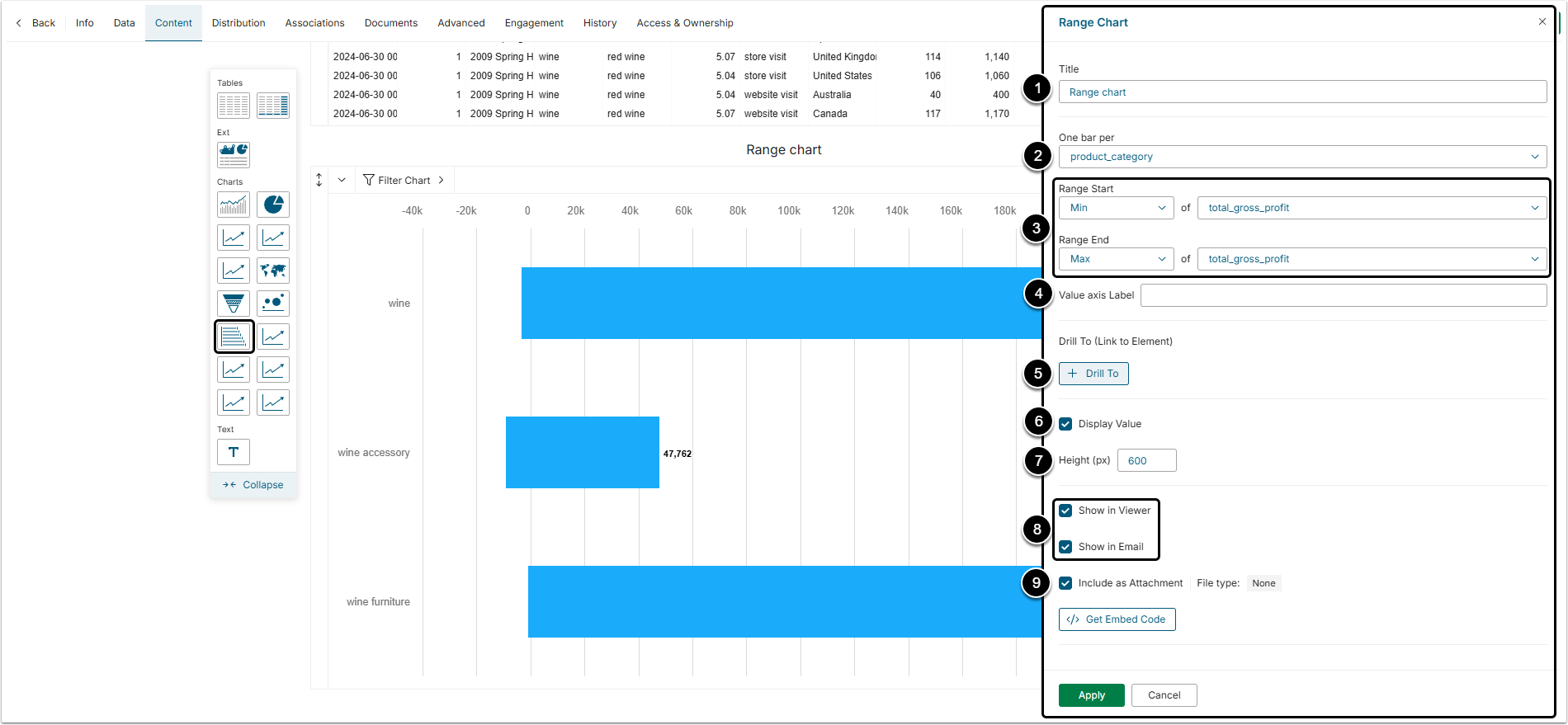
Task: Insert a pivot table with highlighted column
Action: pos(273,106)
